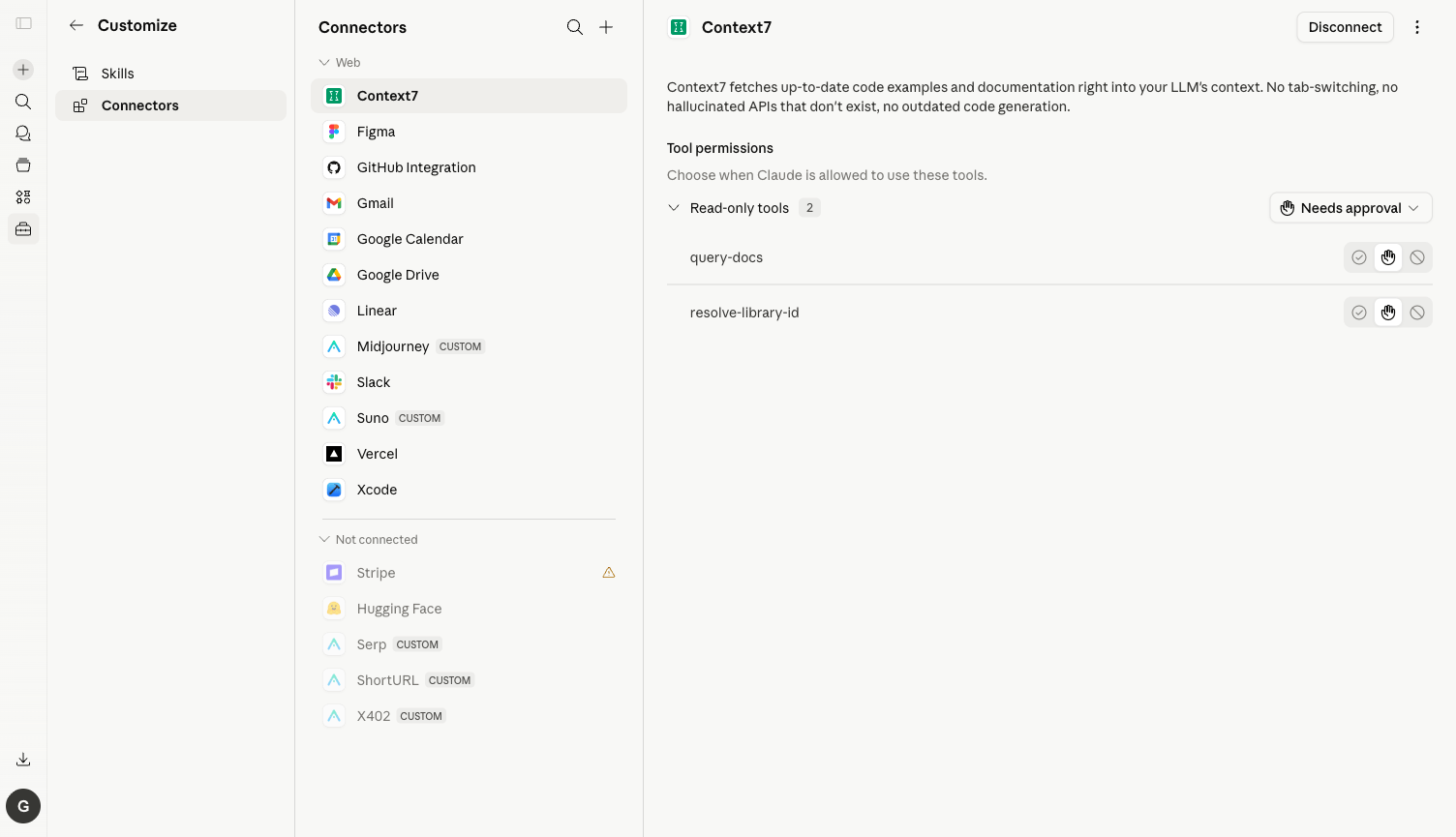
Task: Click the Context7 icon in the header
Action: (679, 27)
